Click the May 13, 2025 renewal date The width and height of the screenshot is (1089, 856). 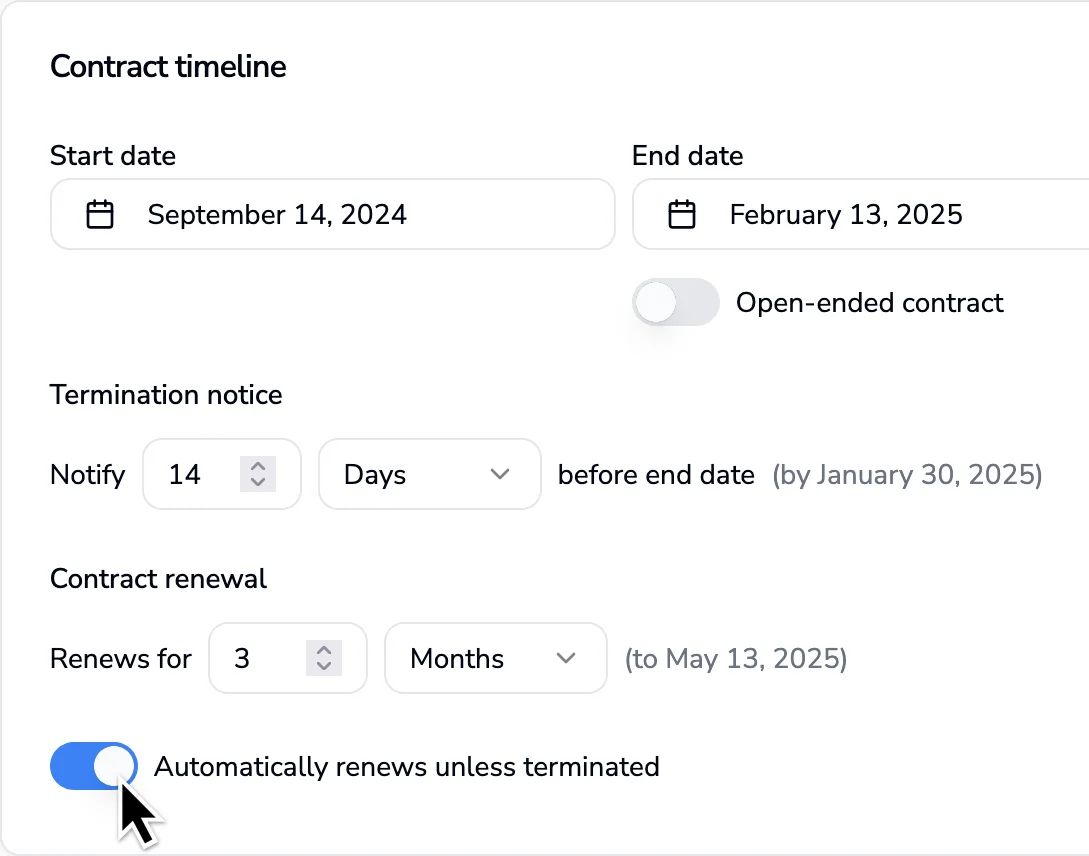pyautogui.click(x=737, y=658)
